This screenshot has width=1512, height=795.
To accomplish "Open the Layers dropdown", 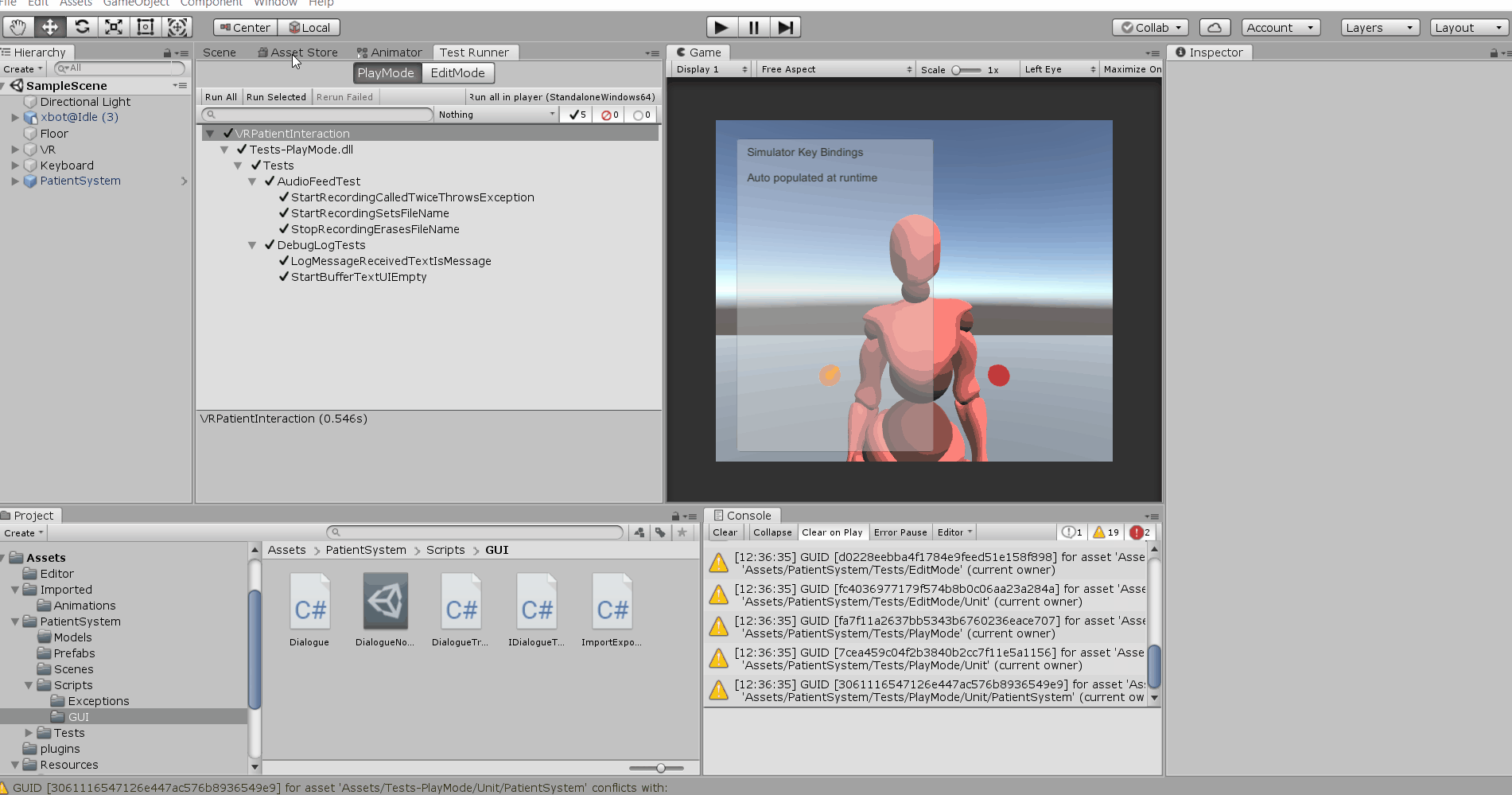I will 1379,27.
